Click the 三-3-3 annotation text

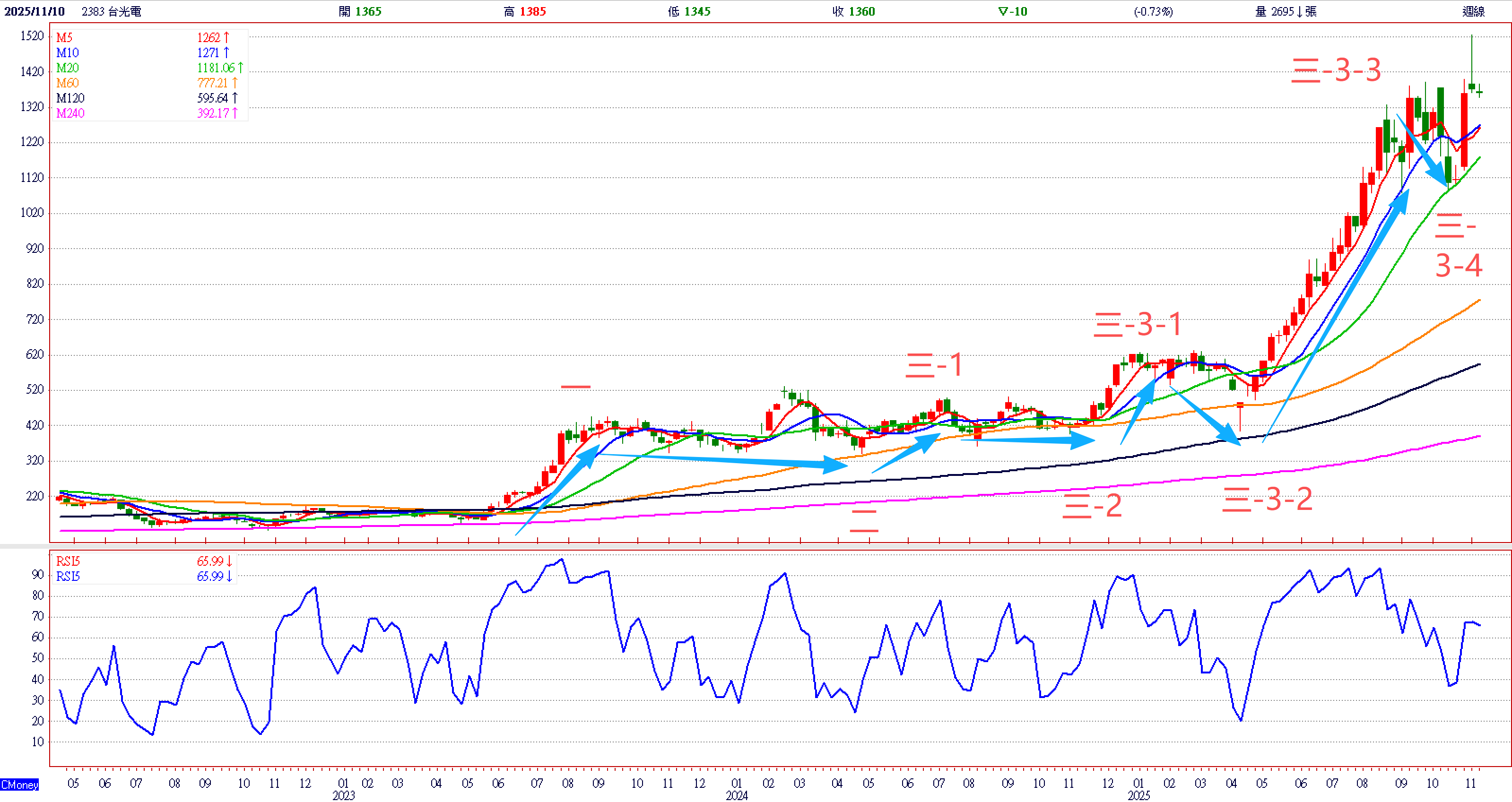coord(1336,70)
